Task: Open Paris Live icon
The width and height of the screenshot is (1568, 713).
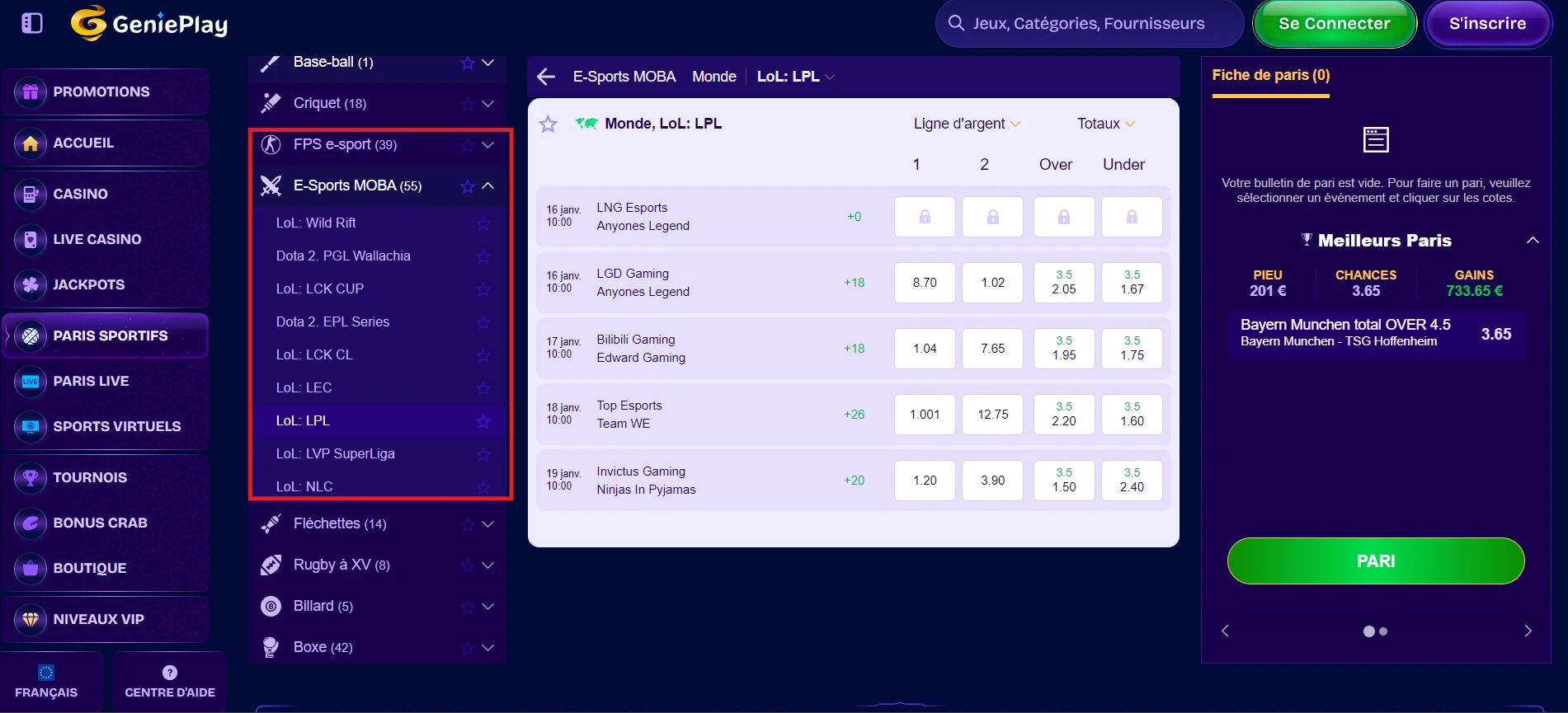Action: pyautogui.click(x=31, y=381)
